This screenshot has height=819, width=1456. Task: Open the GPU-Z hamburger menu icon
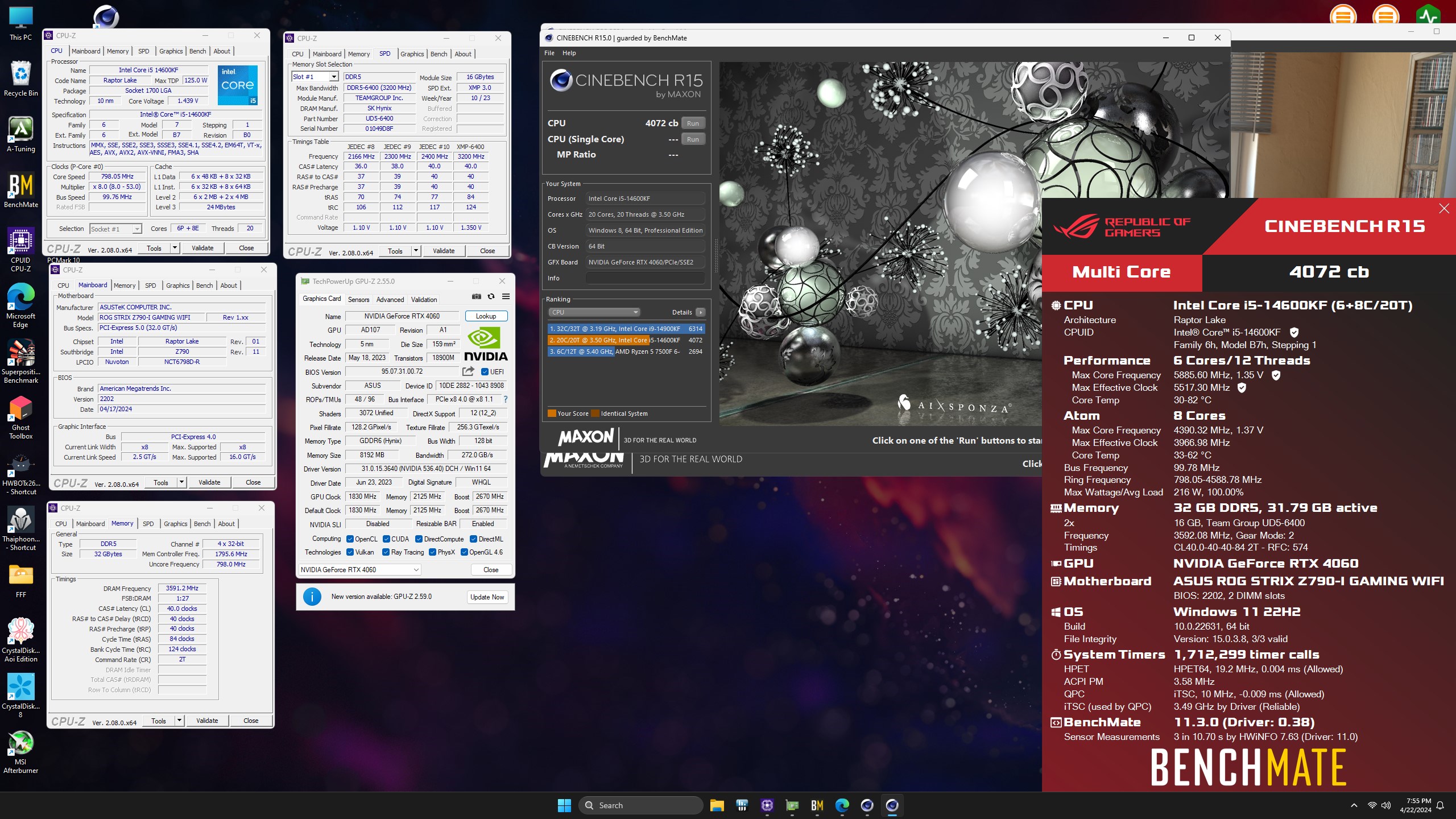pyautogui.click(x=506, y=296)
